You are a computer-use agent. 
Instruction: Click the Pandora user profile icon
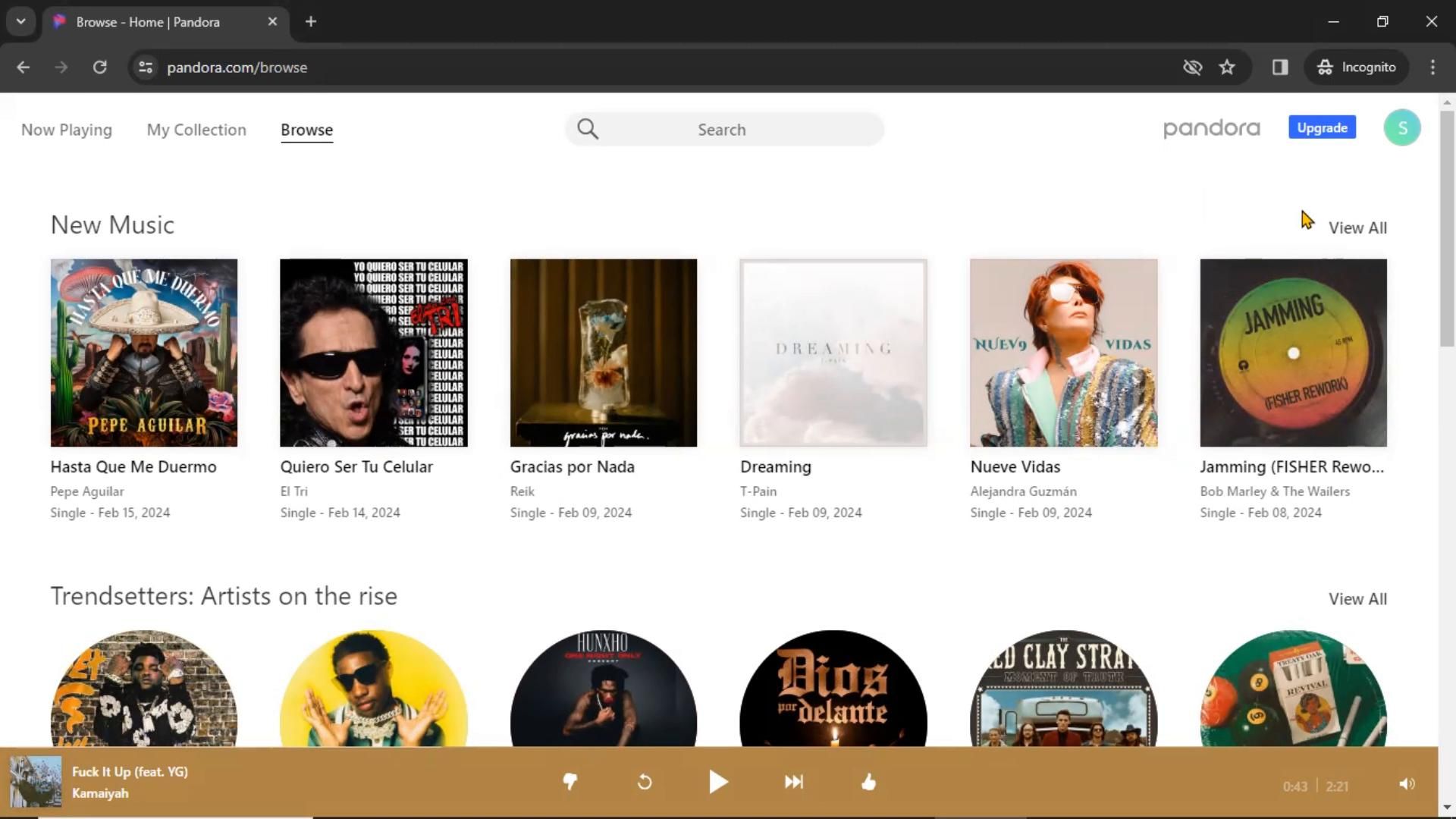[x=1404, y=128]
